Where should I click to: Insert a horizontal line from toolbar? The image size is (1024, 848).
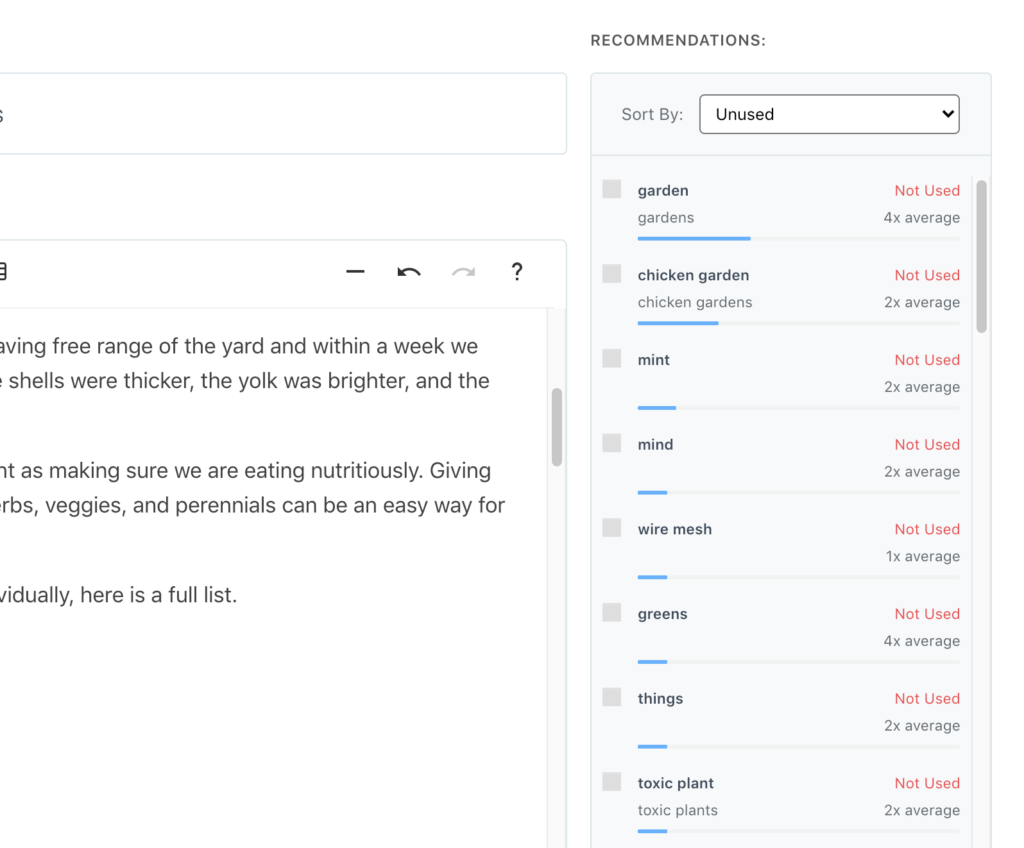coord(355,272)
